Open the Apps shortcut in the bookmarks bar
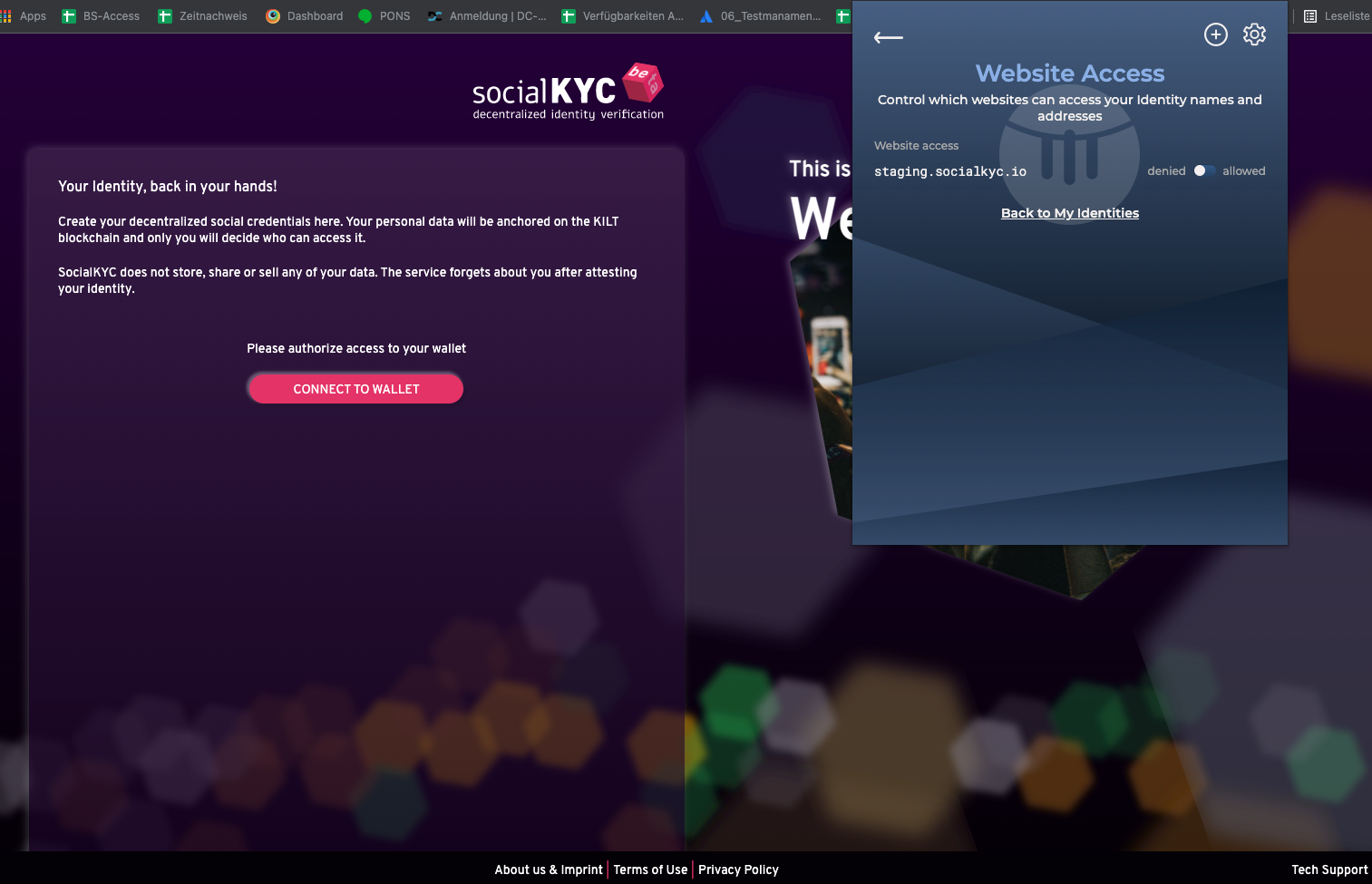This screenshot has width=1372, height=884. tap(24, 16)
